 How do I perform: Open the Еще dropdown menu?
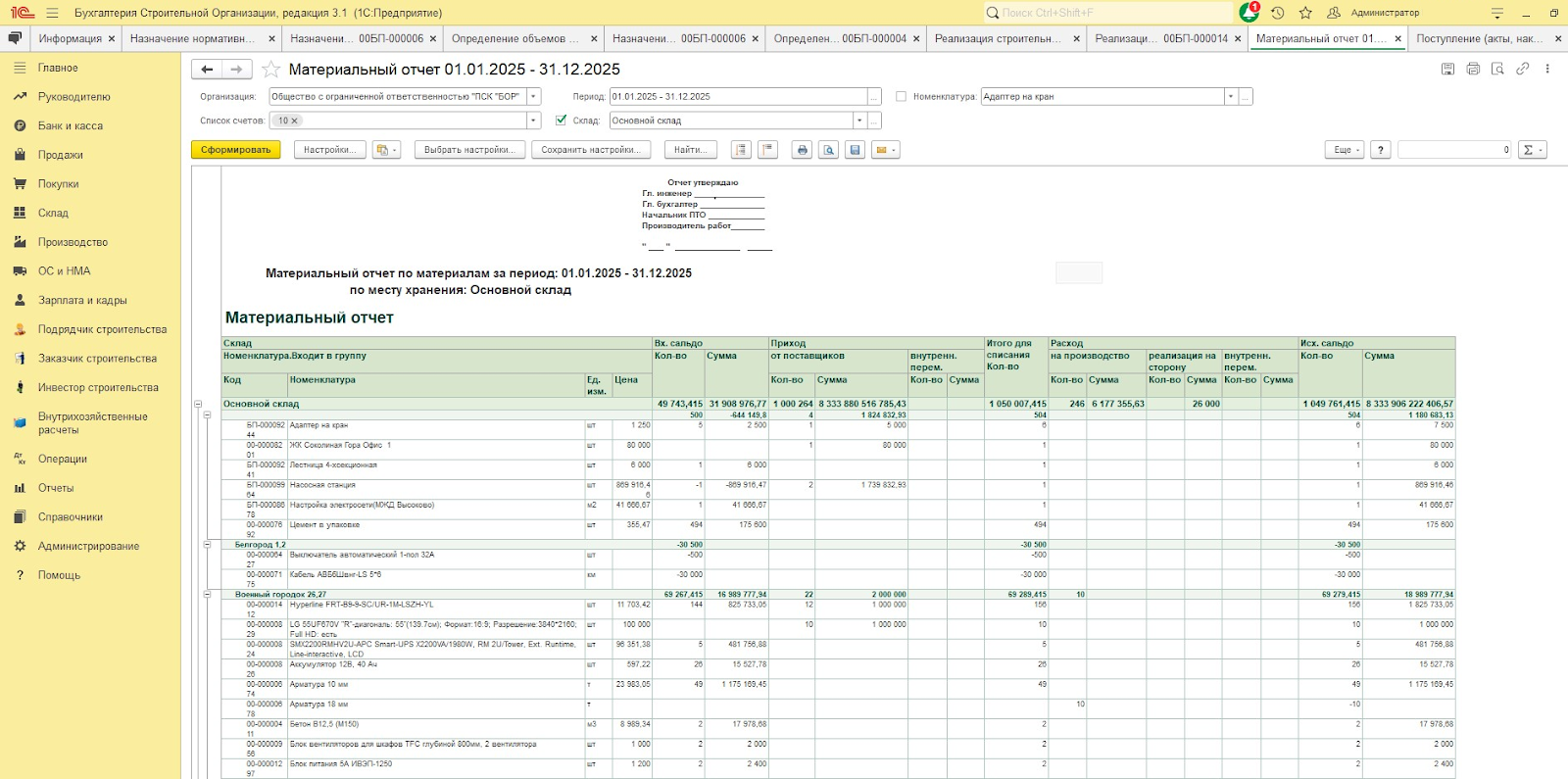click(x=1344, y=150)
